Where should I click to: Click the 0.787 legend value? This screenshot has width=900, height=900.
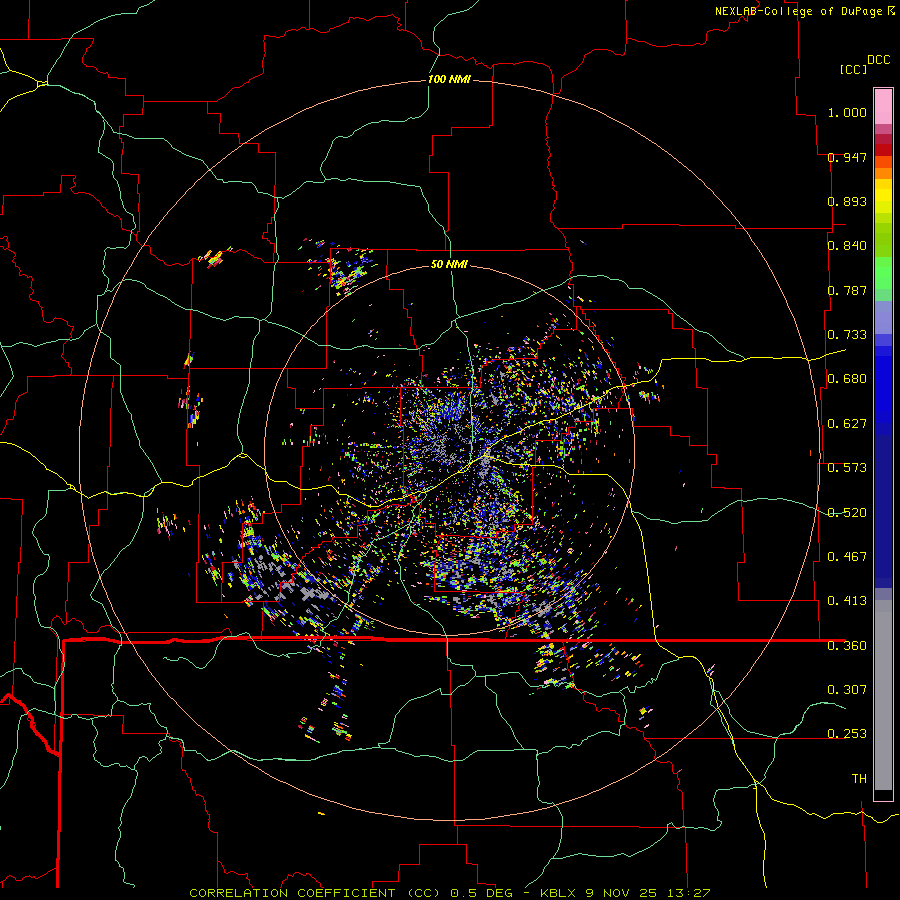pyautogui.click(x=847, y=290)
